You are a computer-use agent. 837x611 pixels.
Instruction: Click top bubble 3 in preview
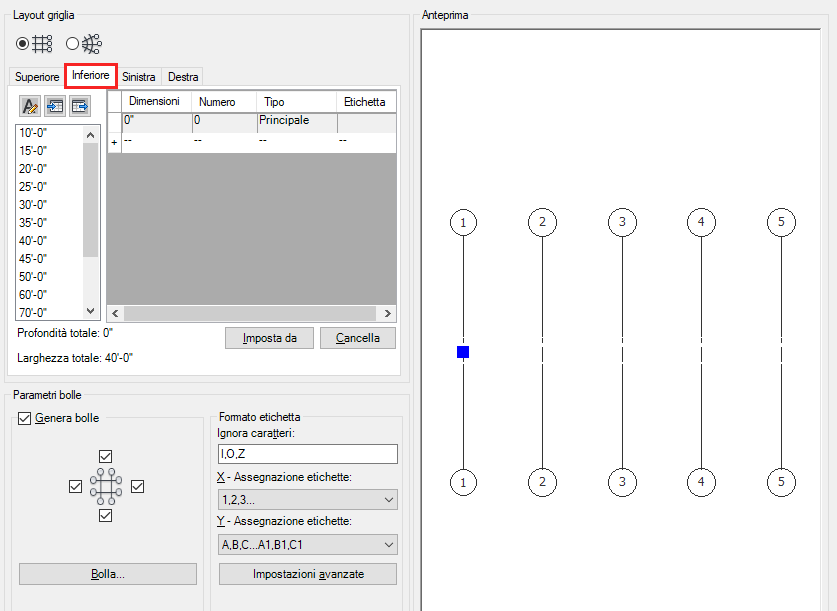[x=622, y=222]
